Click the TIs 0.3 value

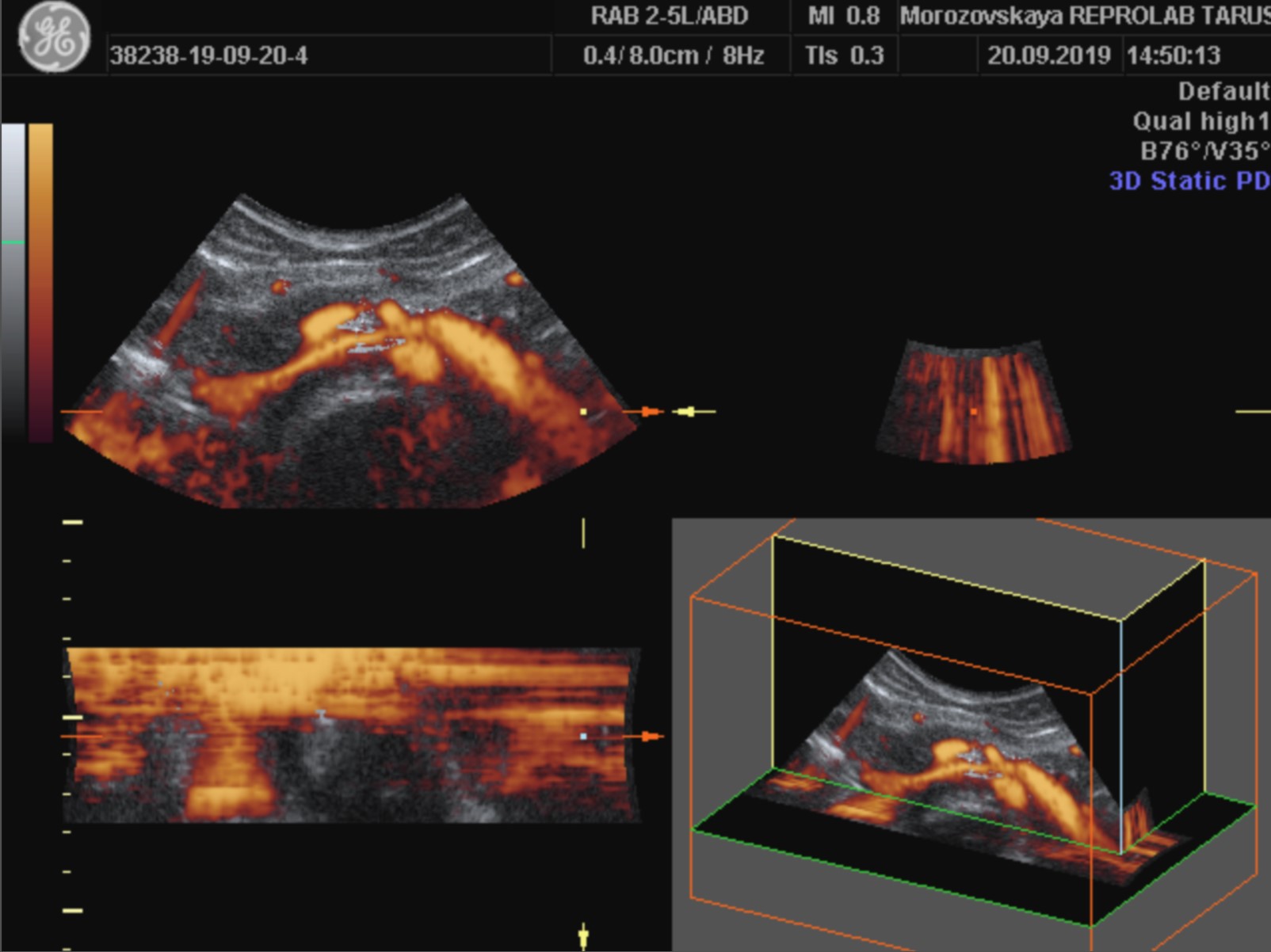[x=844, y=55]
